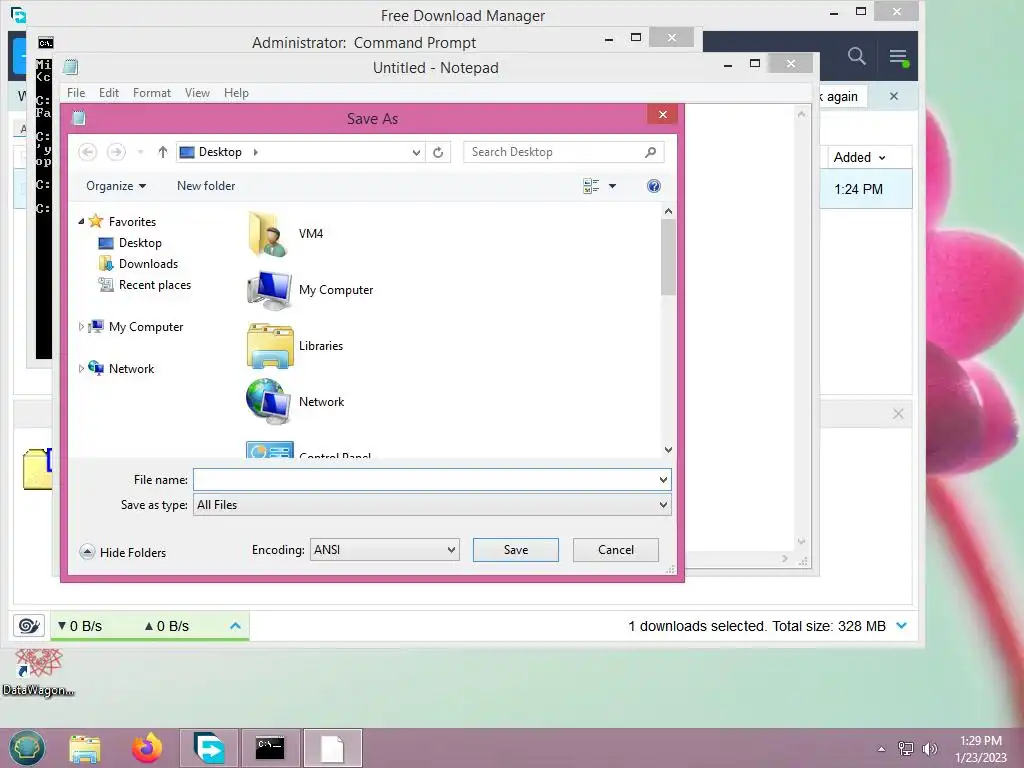Click New folder in the toolbar
The height and width of the screenshot is (768, 1024).
(x=206, y=186)
